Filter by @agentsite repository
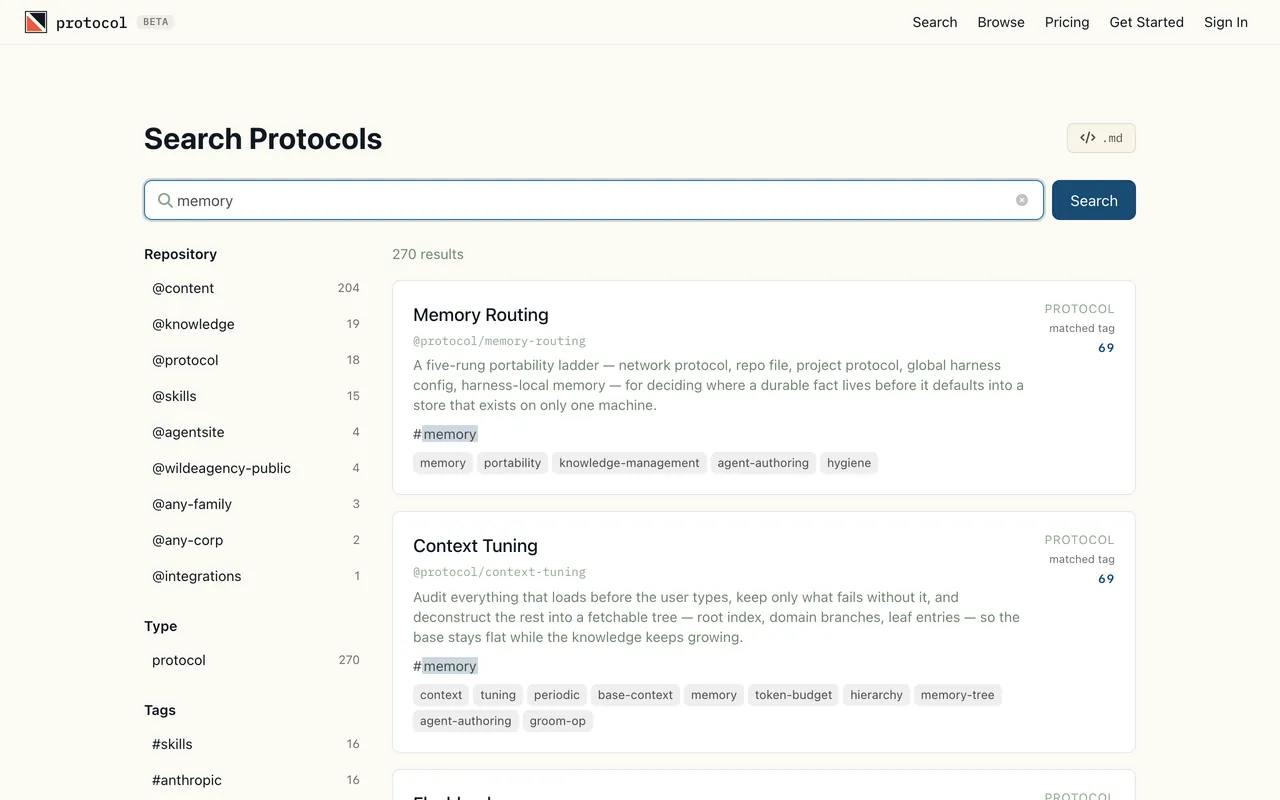Image resolution: width=1280 pixels, height=800 pixels. (255, 432)
